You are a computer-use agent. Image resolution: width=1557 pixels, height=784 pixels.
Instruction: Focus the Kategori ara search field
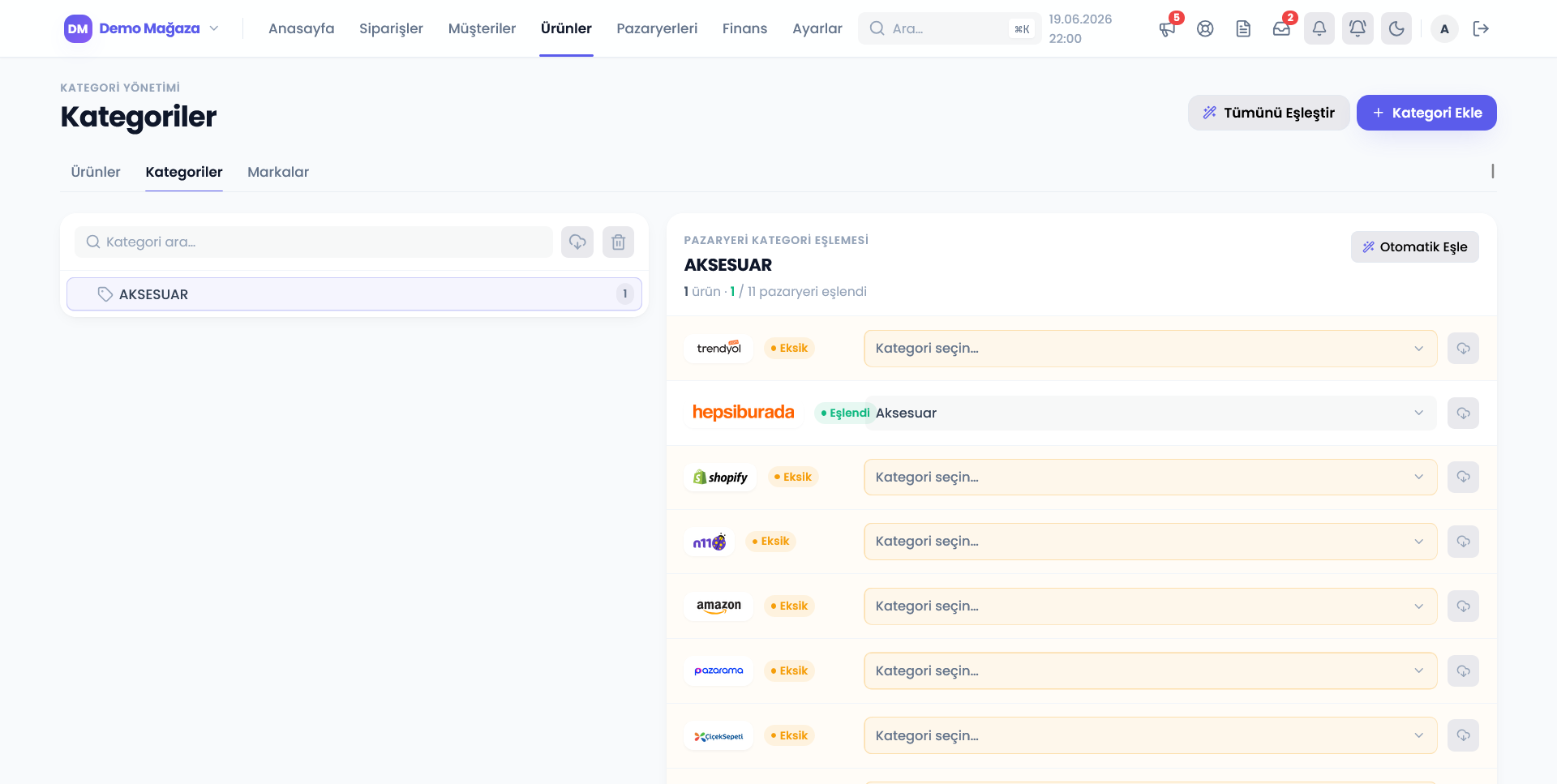point(314,242)
